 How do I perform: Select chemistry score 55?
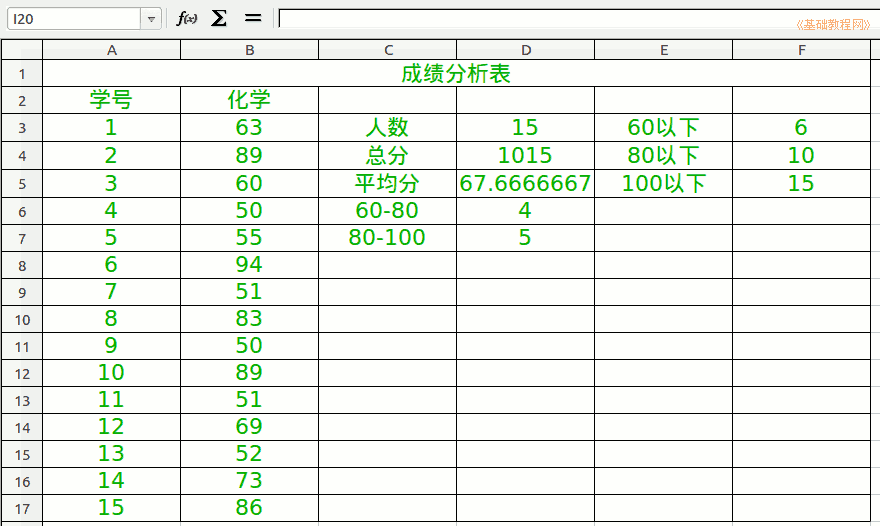(x=250, y=238)
